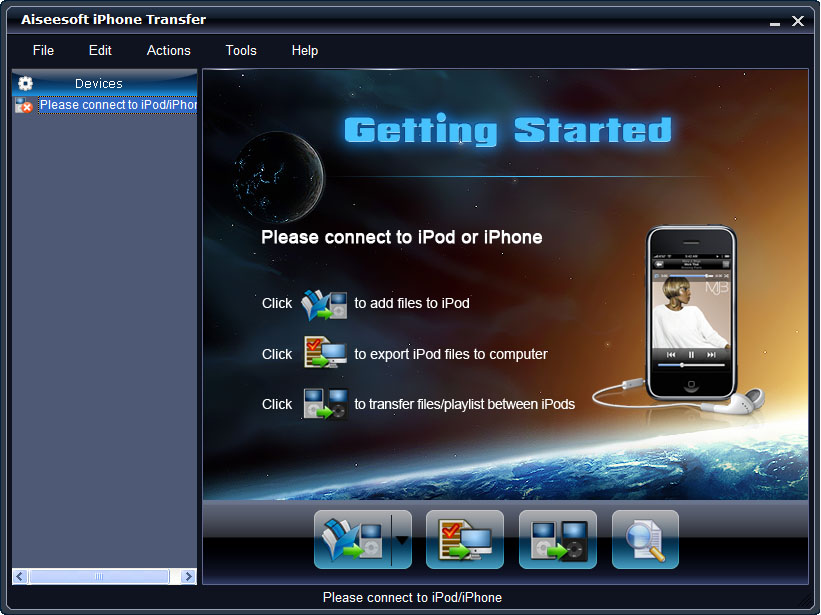
Task: Open the search magnifier icon on the toolbar
Action: tap(645, 539)
